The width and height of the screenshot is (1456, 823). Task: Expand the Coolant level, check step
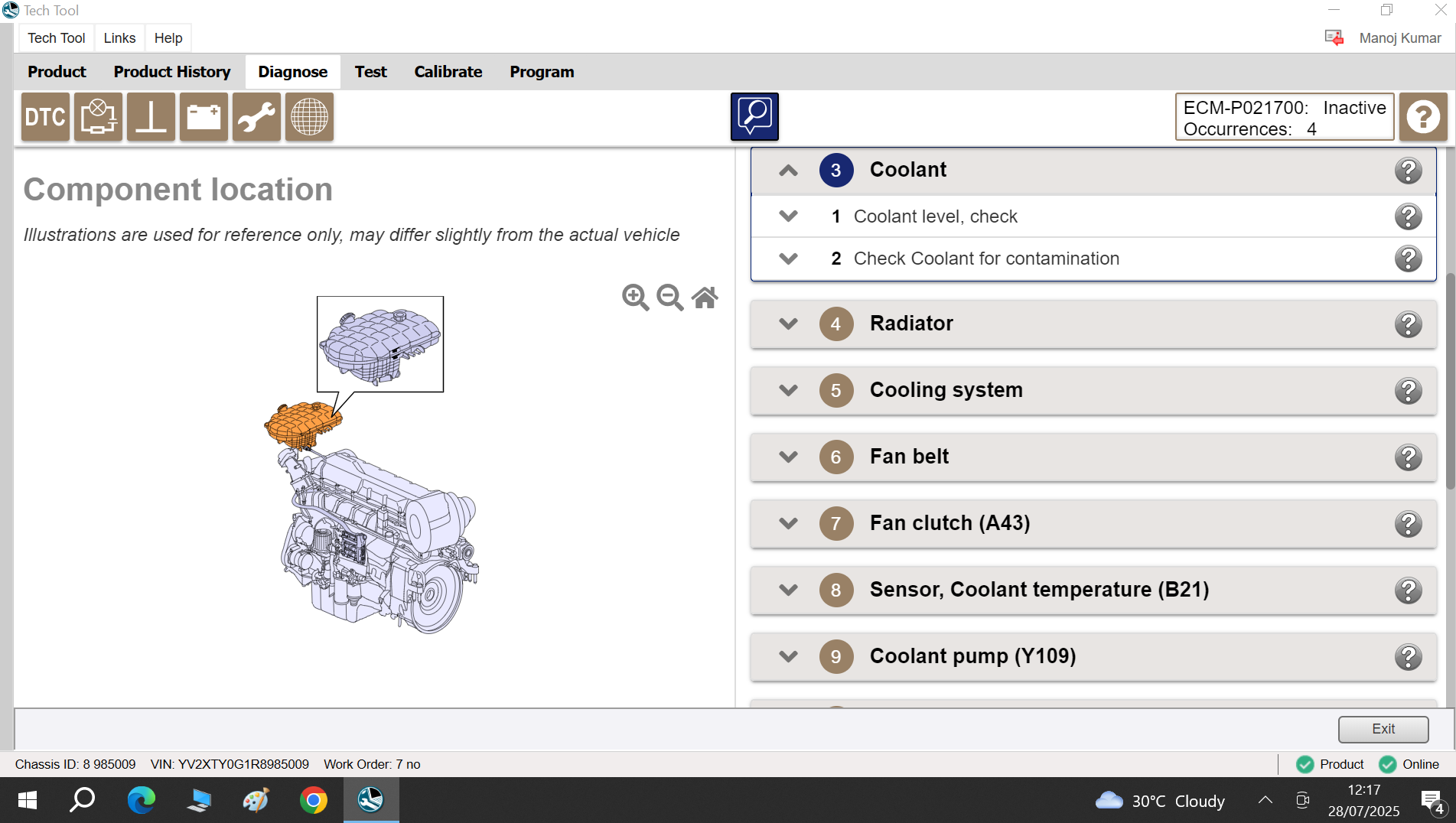tap(788, 216)
